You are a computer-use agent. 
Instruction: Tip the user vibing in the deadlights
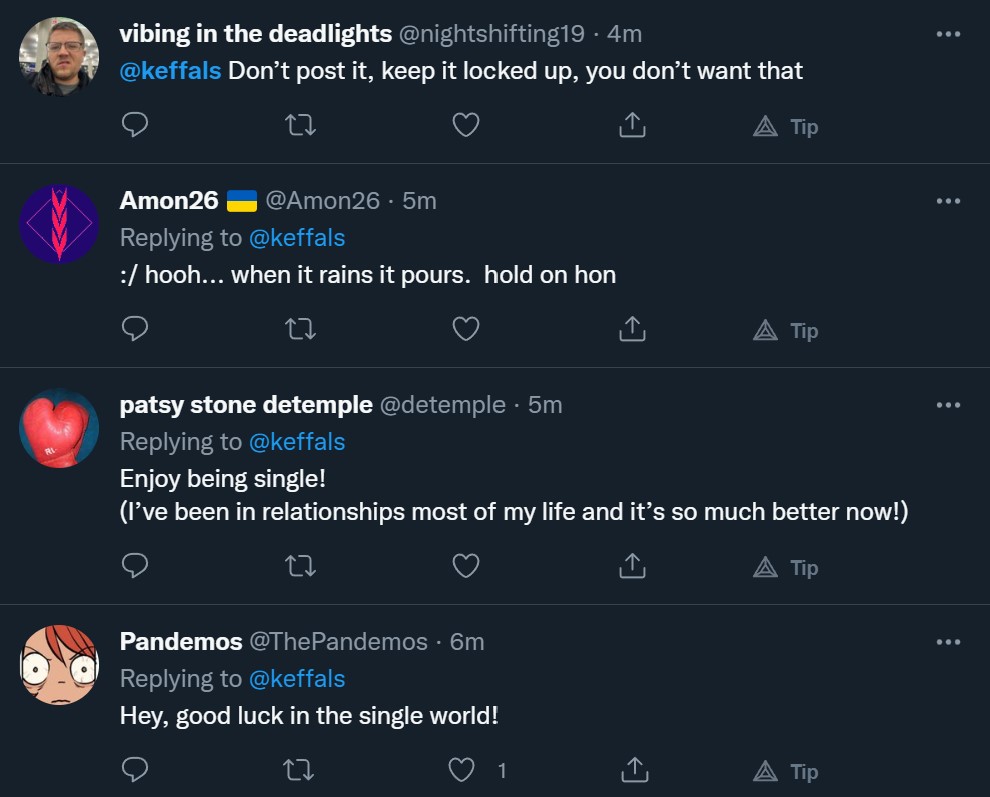[x=786, y=126]
